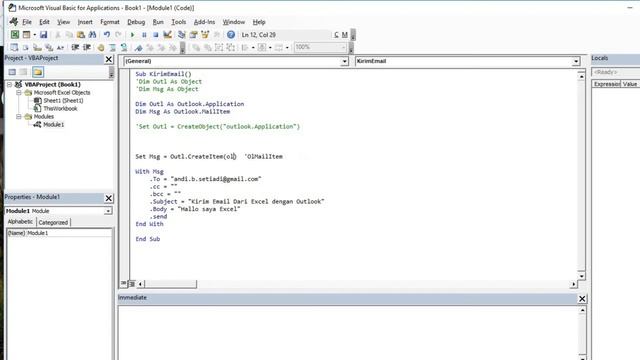Toggle Folders in the Project panel
The height and width of the screenshot is (360, 640).
tap(38, 72)
